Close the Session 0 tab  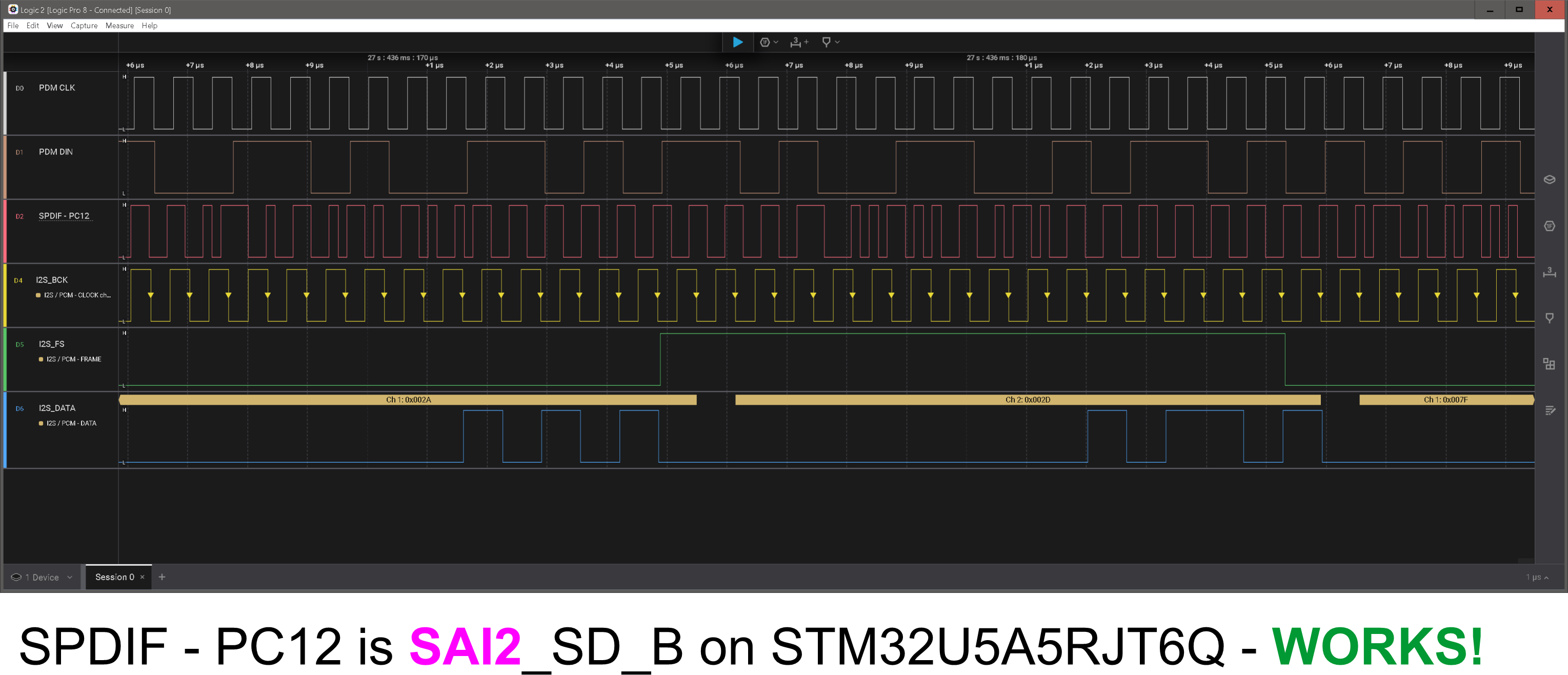(x=143, y=577)
